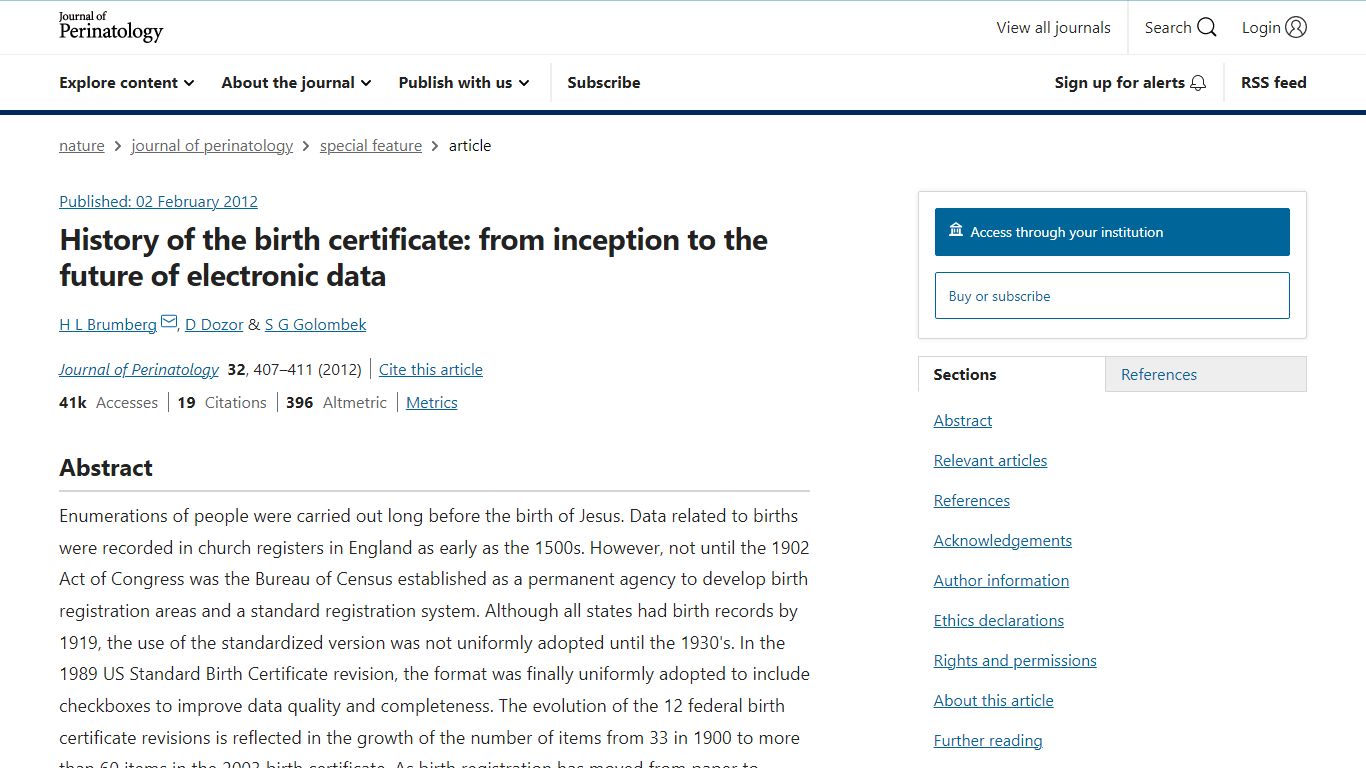
Task: Select the Sections tab
Action: [1012, 374]
